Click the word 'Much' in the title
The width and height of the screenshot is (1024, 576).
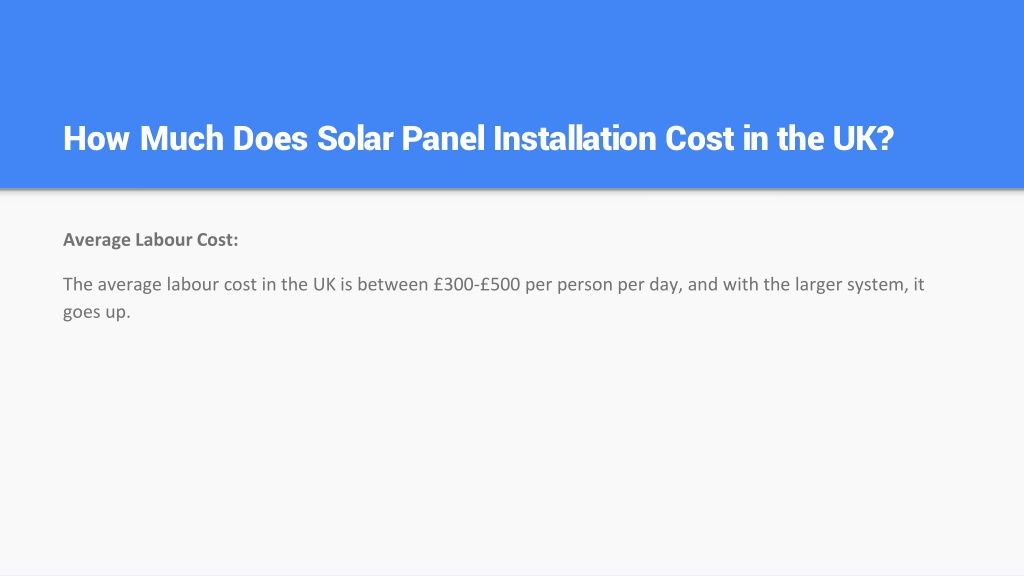tap(182, 138)
